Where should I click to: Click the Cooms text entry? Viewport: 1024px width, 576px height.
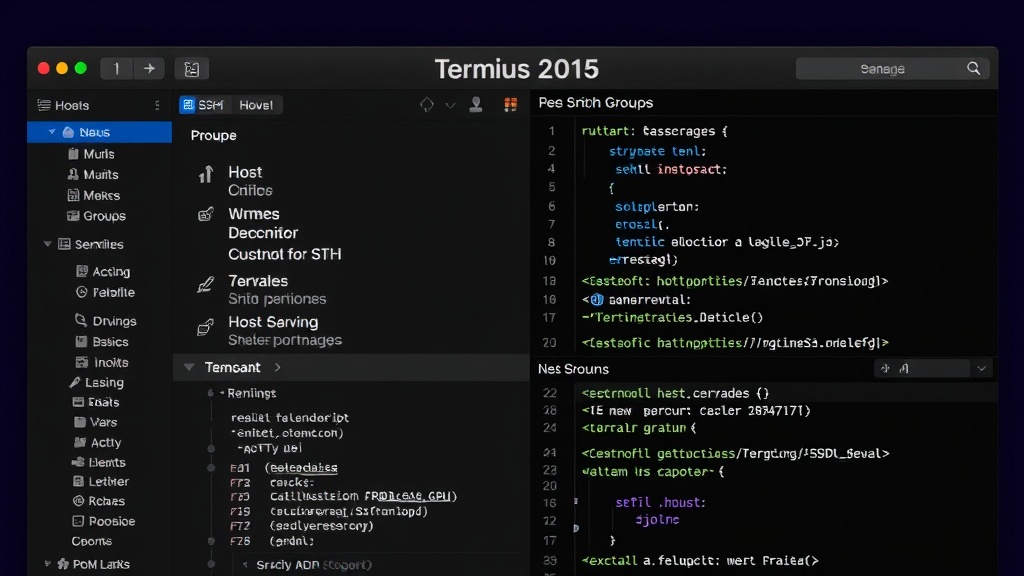pyautogui.click(x=91, y=541)
